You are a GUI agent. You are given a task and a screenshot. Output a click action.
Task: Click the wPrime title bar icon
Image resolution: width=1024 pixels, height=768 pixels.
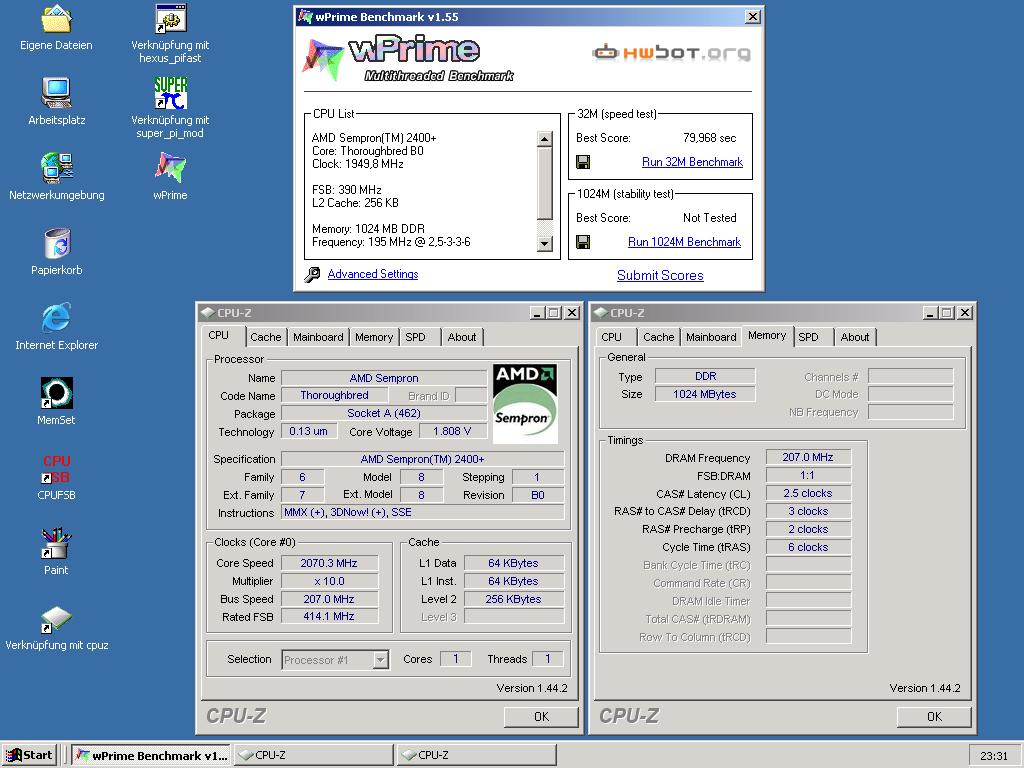point(305,17)
